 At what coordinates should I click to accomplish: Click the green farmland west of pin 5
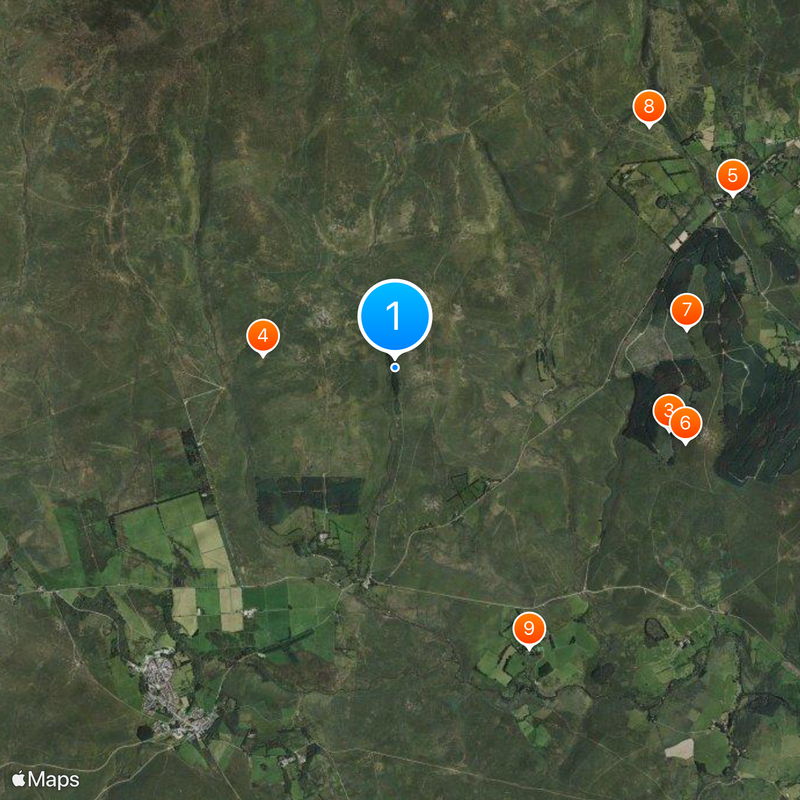click(658, 188)
